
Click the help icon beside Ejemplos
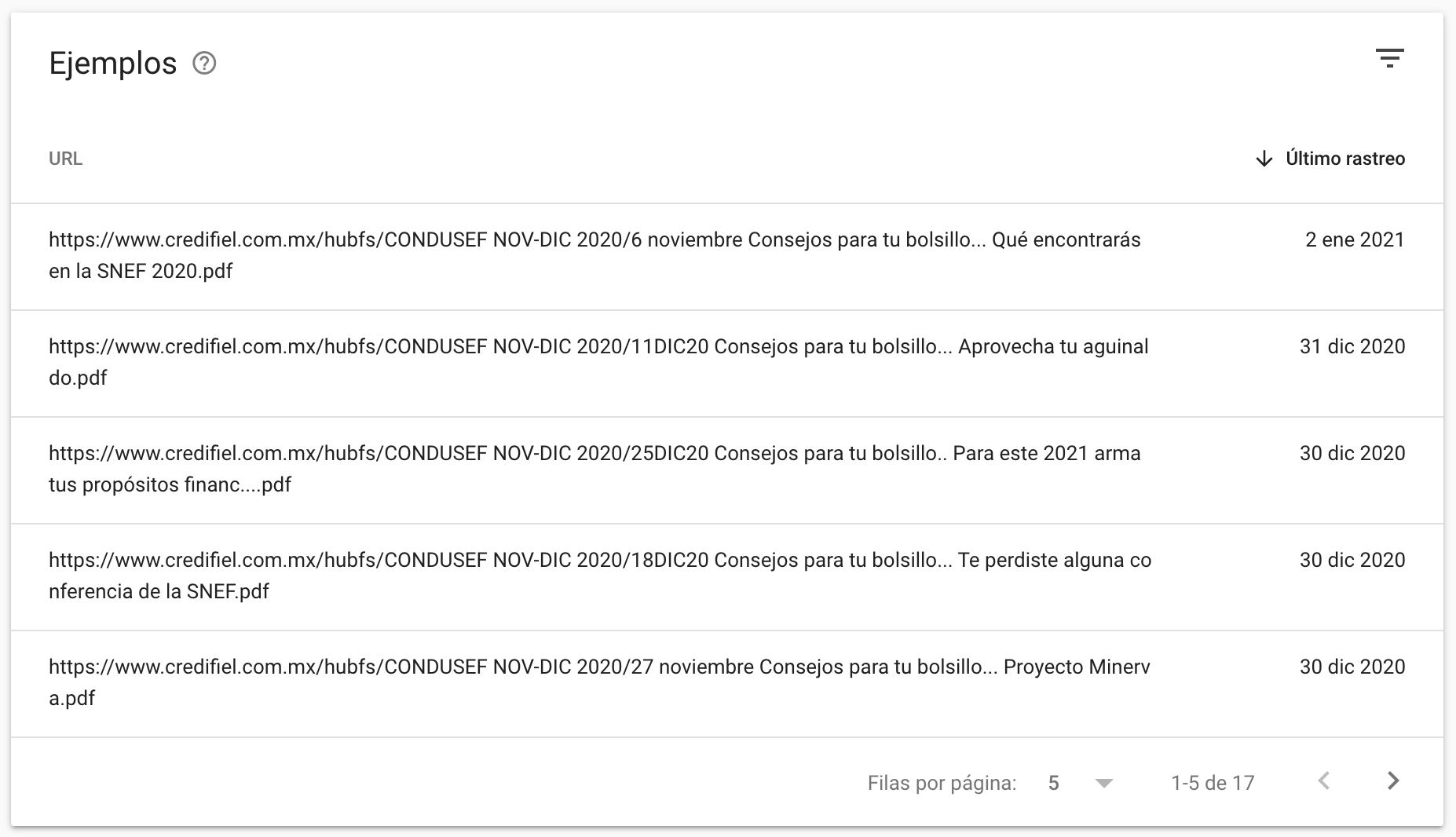coord(204,63)
